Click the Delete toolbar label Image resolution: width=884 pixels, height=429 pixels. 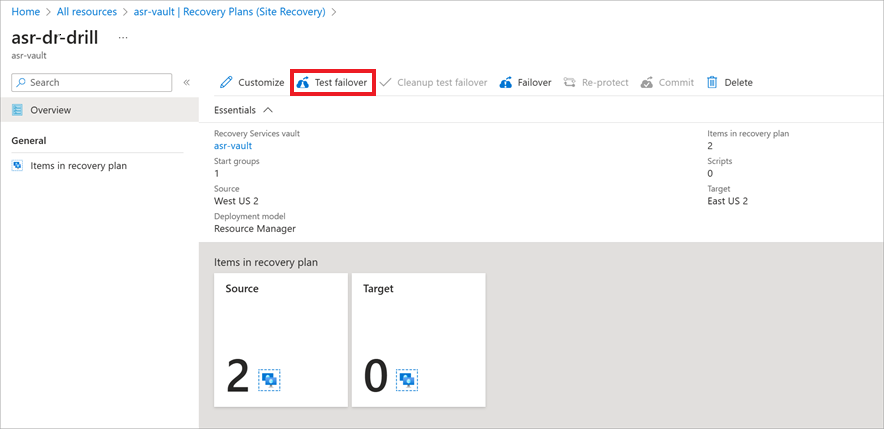tap(739, 83)
